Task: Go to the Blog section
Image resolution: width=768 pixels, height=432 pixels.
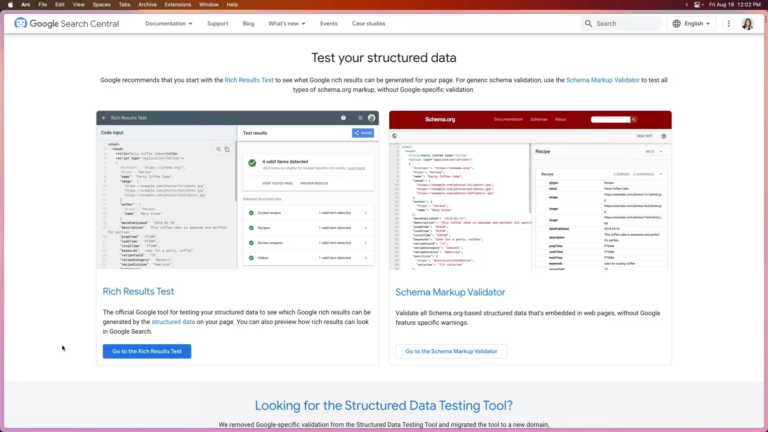Action: click(x=248, y=24)
